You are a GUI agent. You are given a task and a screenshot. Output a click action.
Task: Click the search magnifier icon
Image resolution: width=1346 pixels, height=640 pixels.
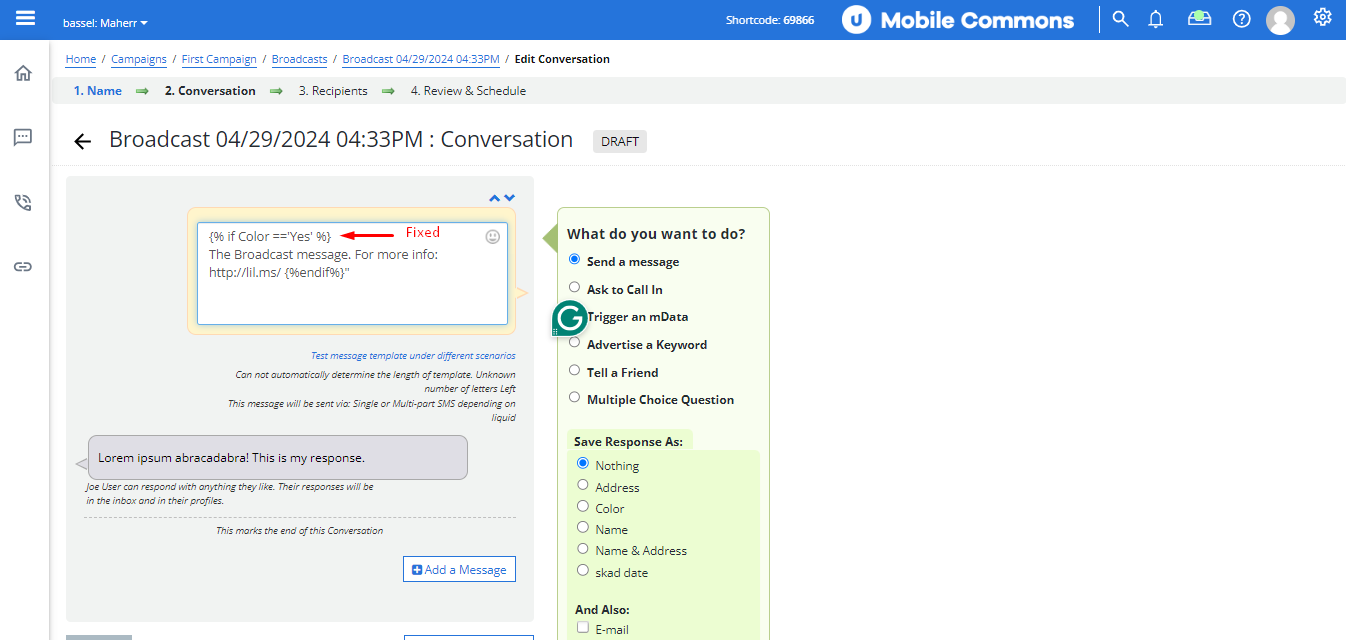point(1120,19)
